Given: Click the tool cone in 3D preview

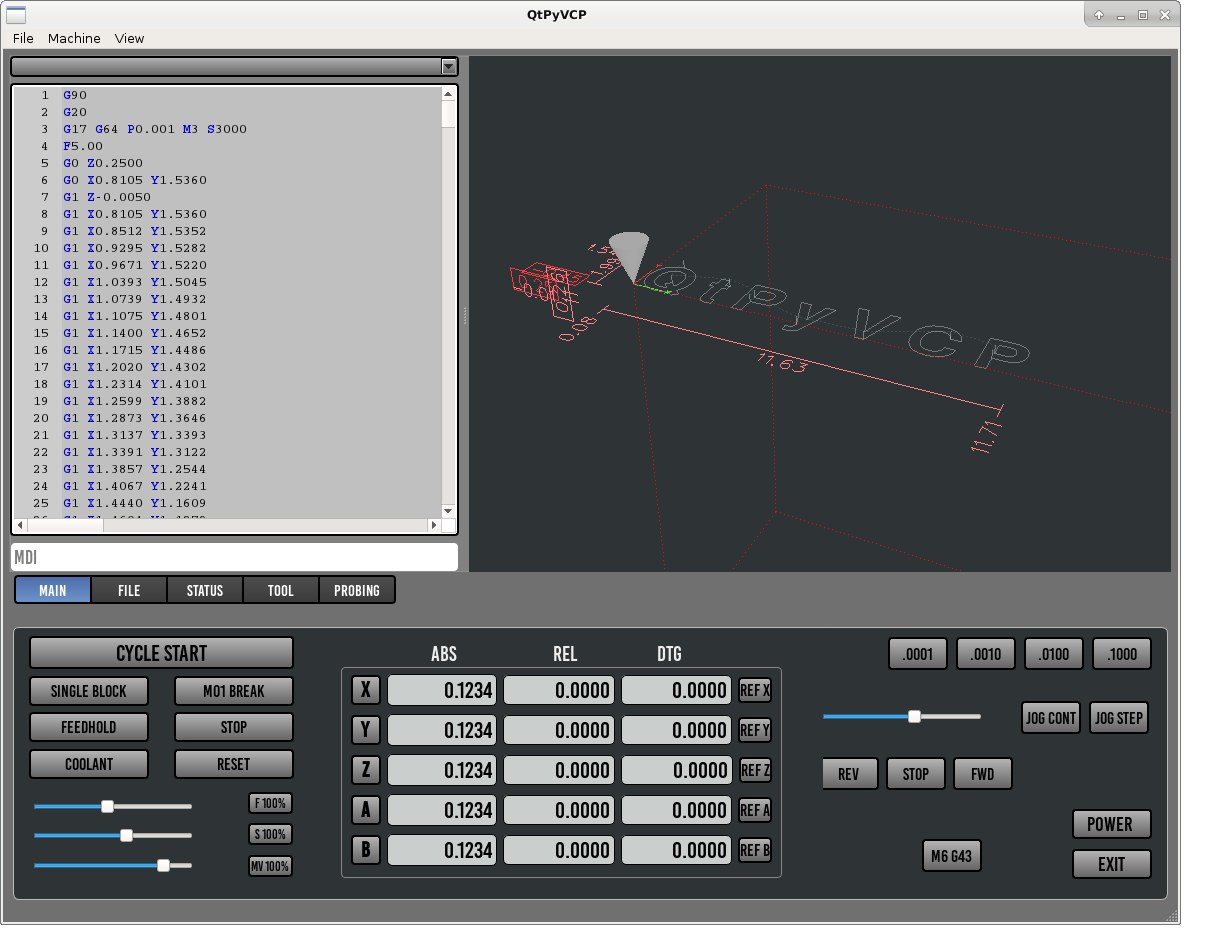Looking at the screenshot, I should 630,256.
